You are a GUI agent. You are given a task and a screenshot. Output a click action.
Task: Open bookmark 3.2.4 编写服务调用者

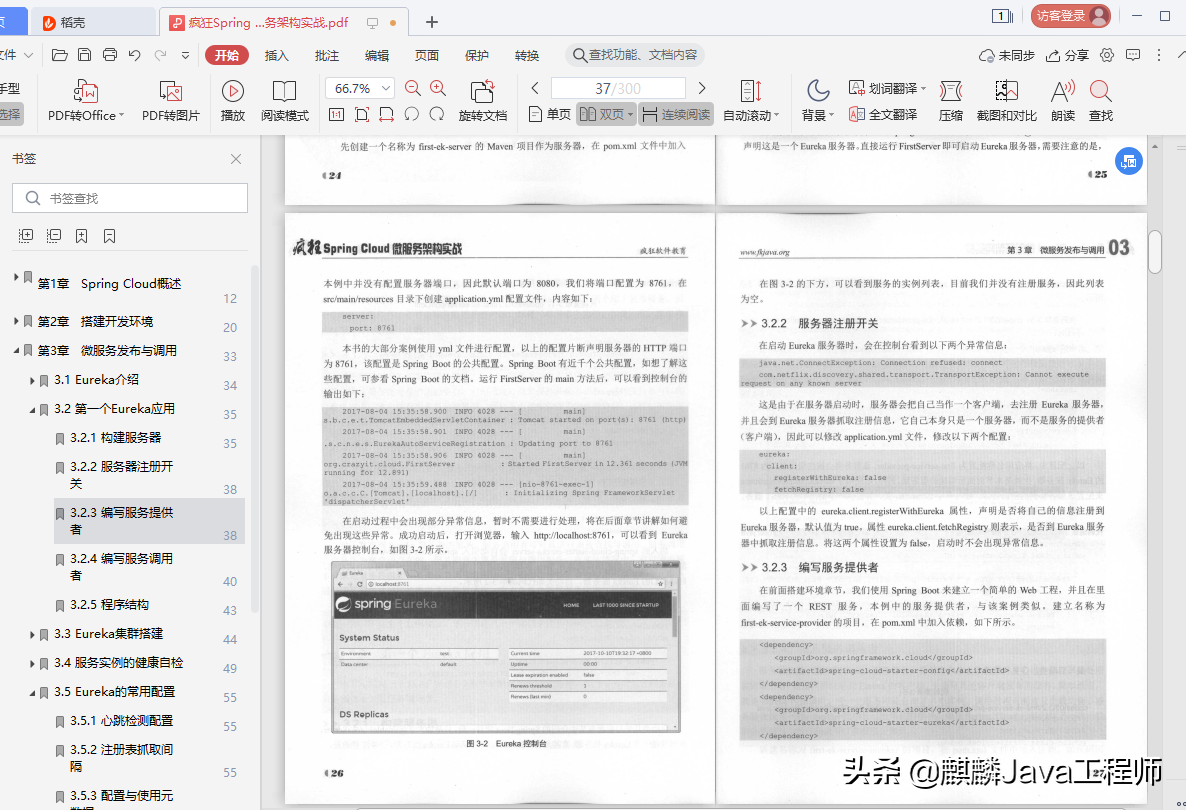121,566
